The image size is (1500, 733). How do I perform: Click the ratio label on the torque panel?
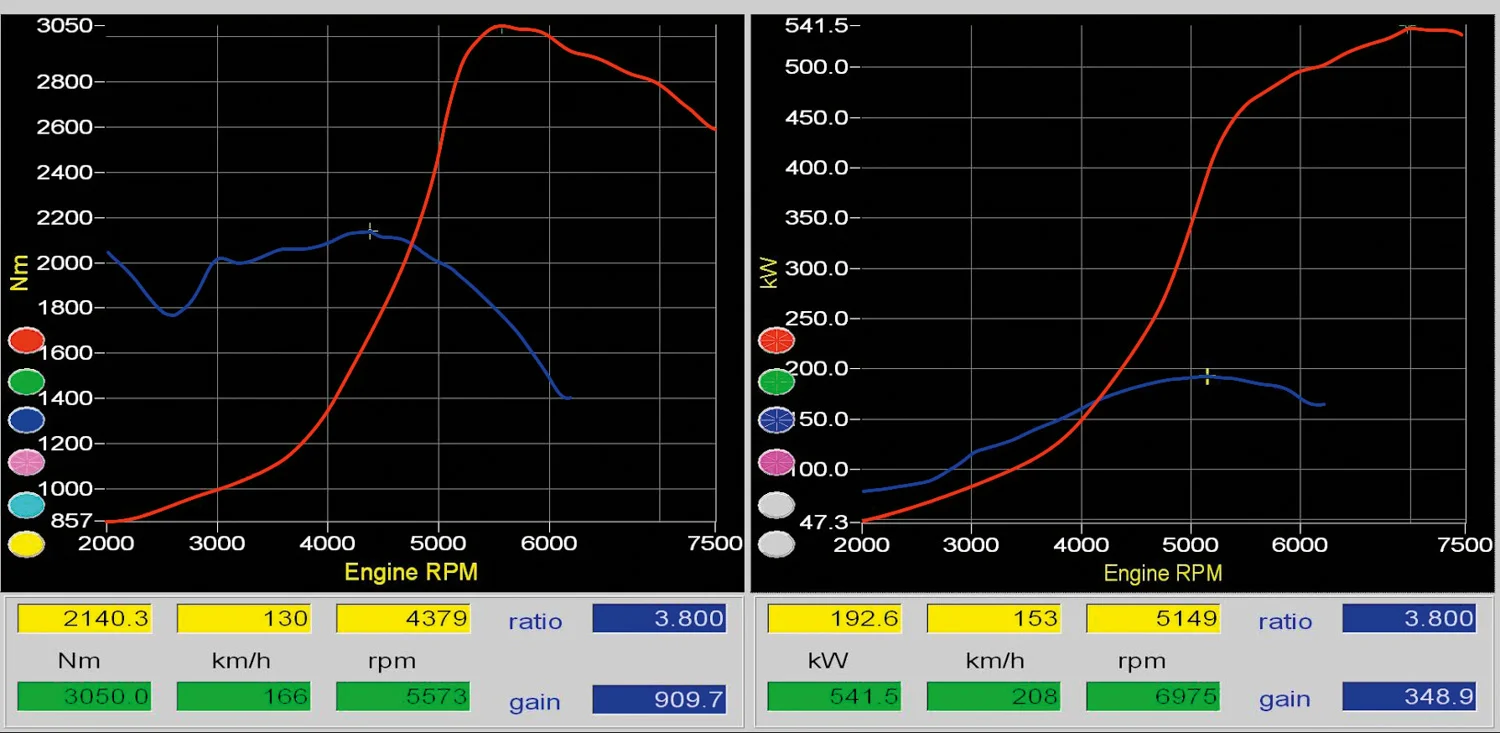click(535, 621)
